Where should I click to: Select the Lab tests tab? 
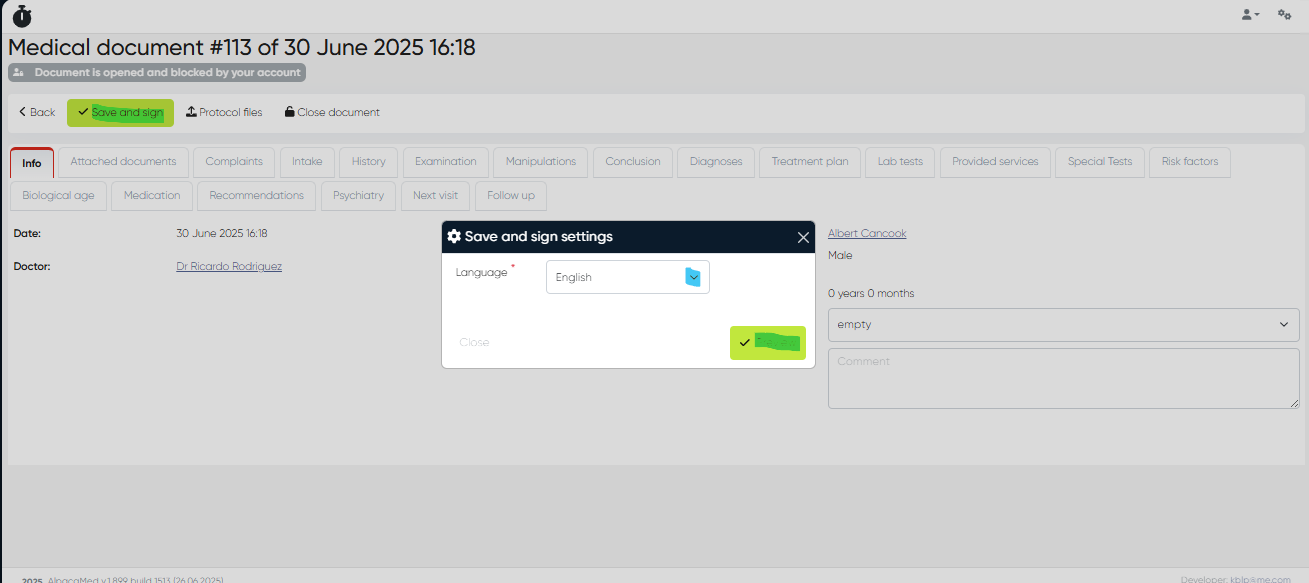[x=900, y=162]
